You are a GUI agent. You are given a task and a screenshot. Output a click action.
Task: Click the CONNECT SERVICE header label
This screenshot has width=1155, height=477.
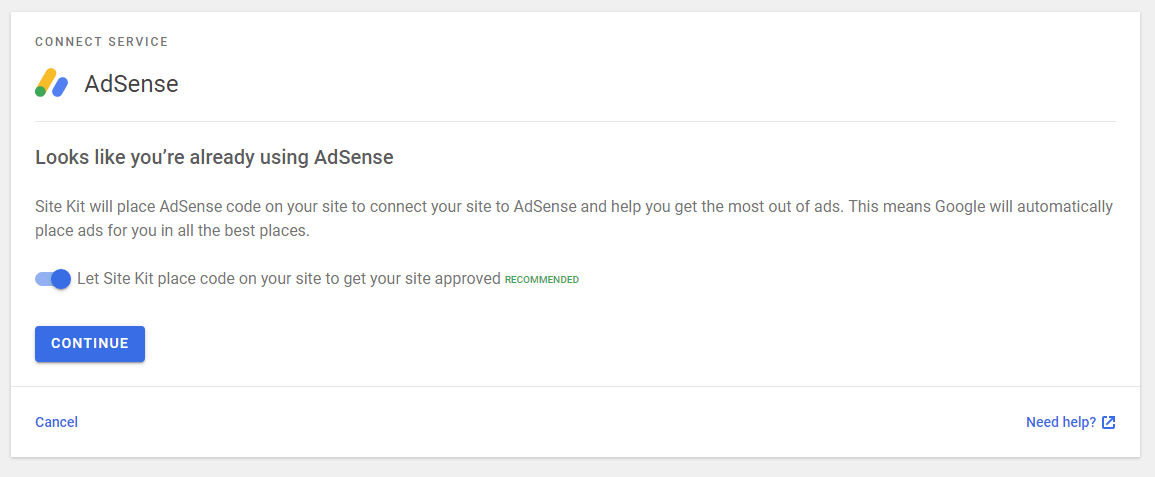click(102, 42)
